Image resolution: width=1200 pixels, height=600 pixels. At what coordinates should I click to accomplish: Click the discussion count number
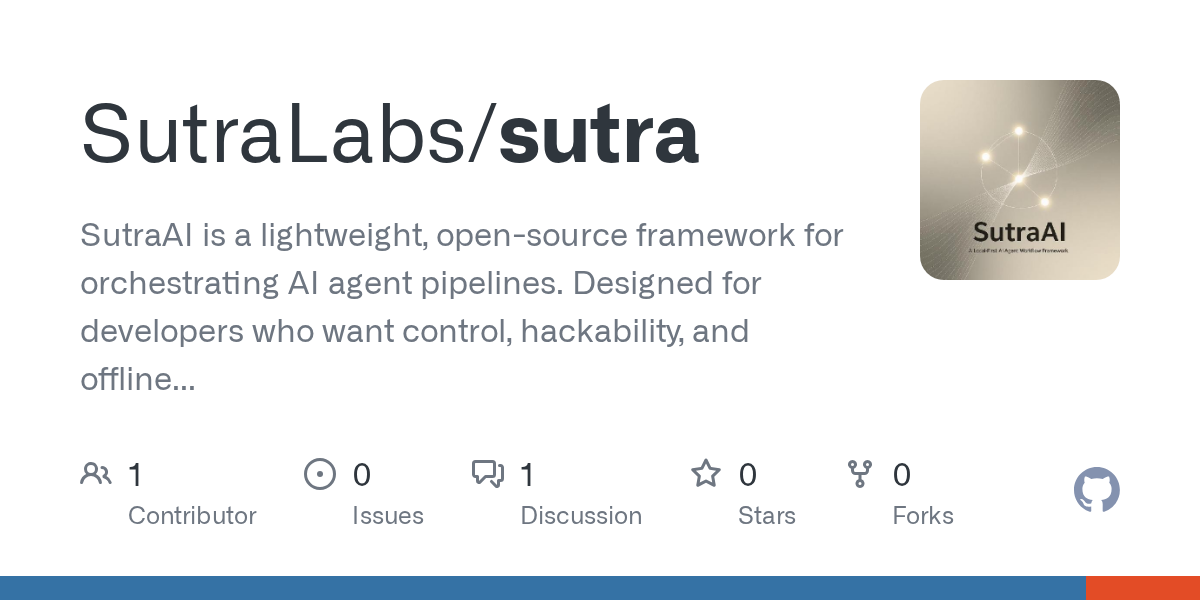click(527, 475)
